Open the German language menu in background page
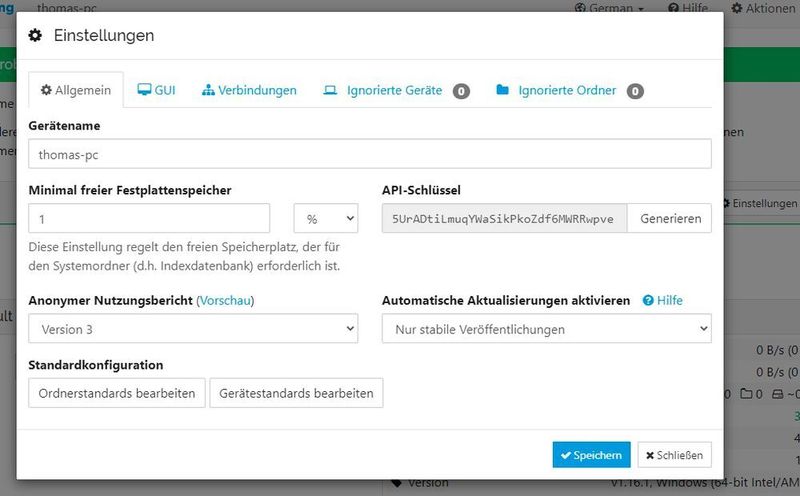Image resolution: width=800 pixels, height=496 pixels. [x=609, y=8]
